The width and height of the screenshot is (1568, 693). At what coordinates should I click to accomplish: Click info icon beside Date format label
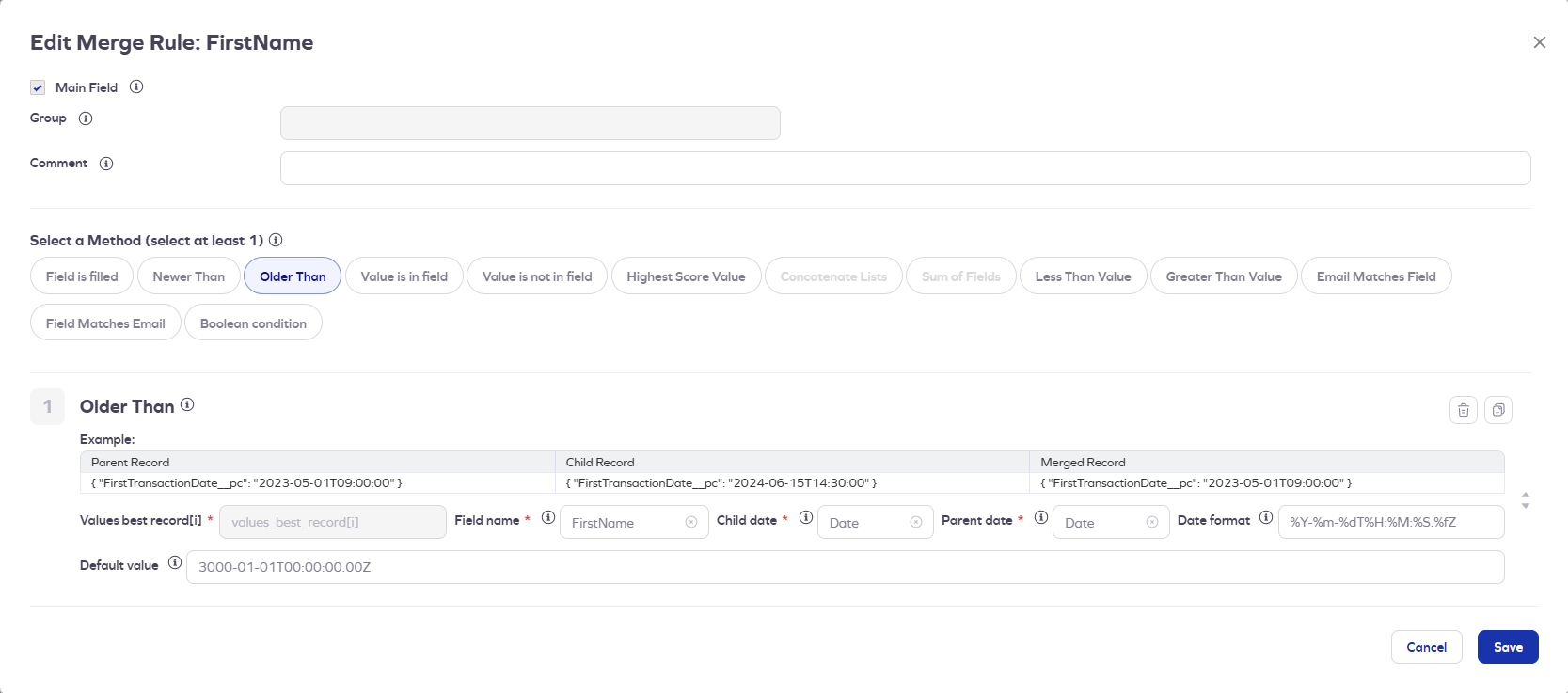(1266, 518)
